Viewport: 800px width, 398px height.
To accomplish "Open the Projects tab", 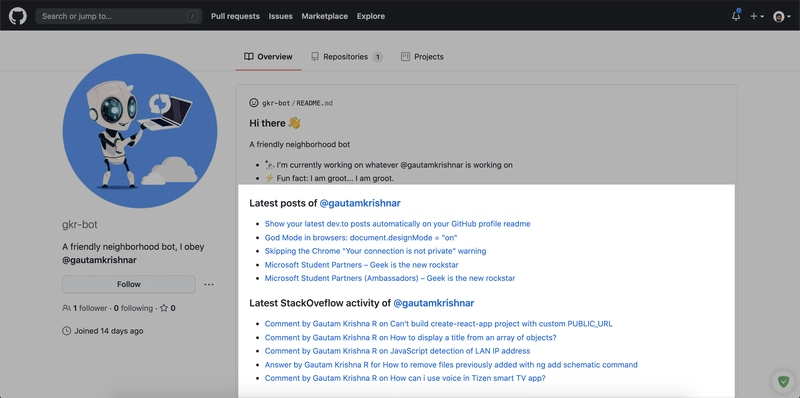I will pos(422,57).
